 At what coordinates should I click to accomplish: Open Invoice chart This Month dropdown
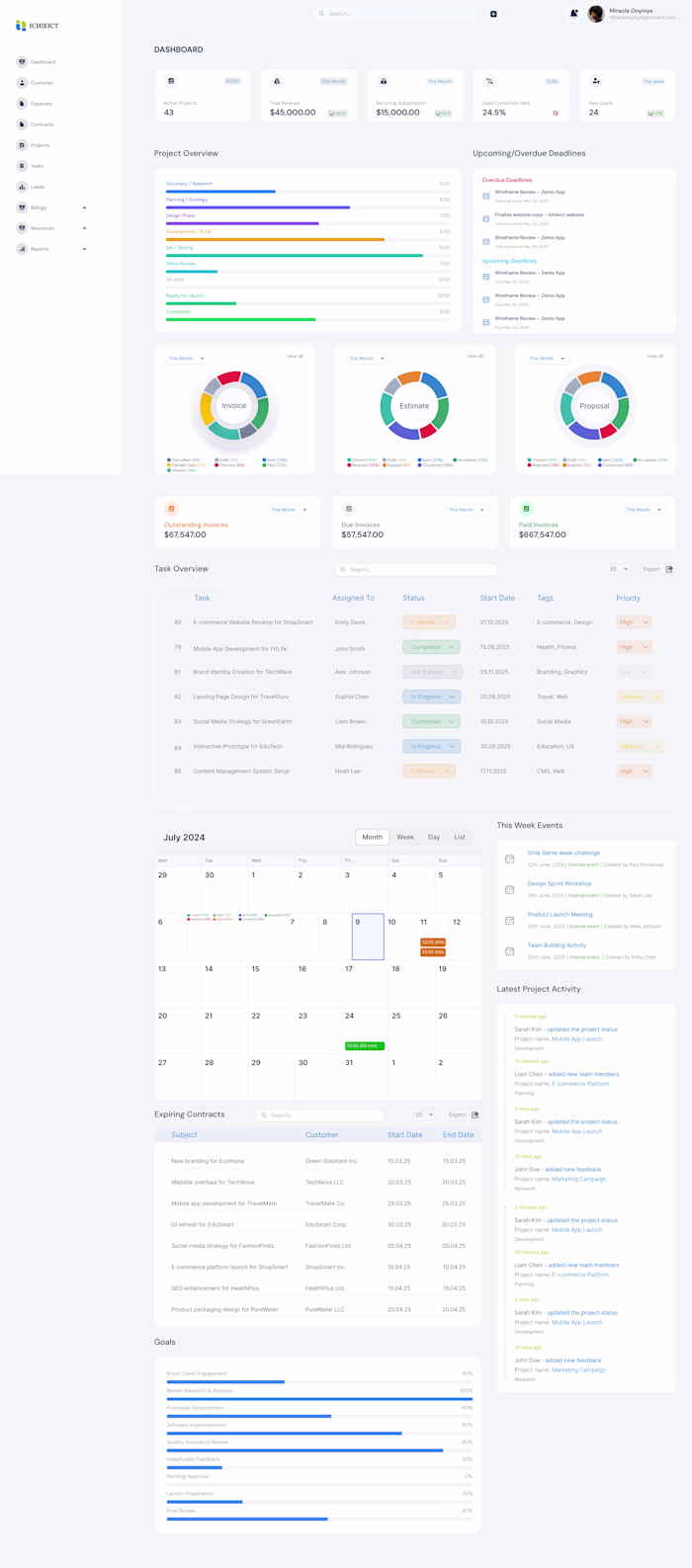point(187,359)
